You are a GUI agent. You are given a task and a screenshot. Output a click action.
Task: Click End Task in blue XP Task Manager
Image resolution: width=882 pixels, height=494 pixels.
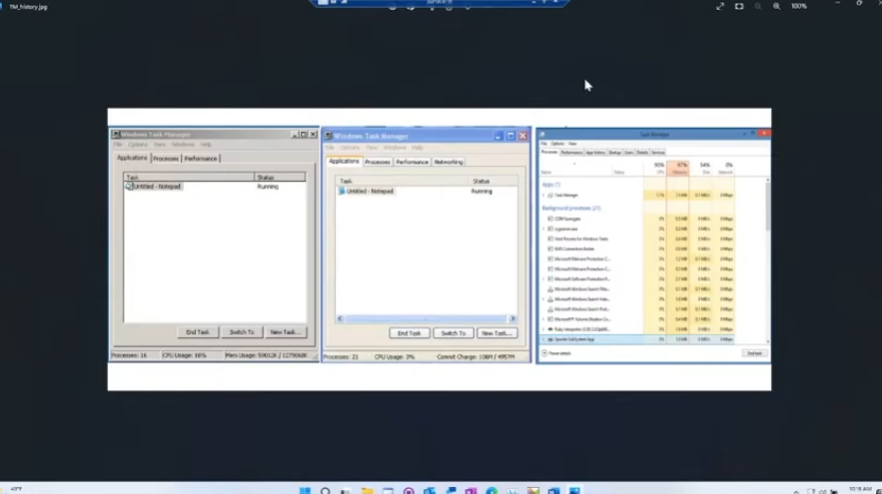(x=409, y=334)
